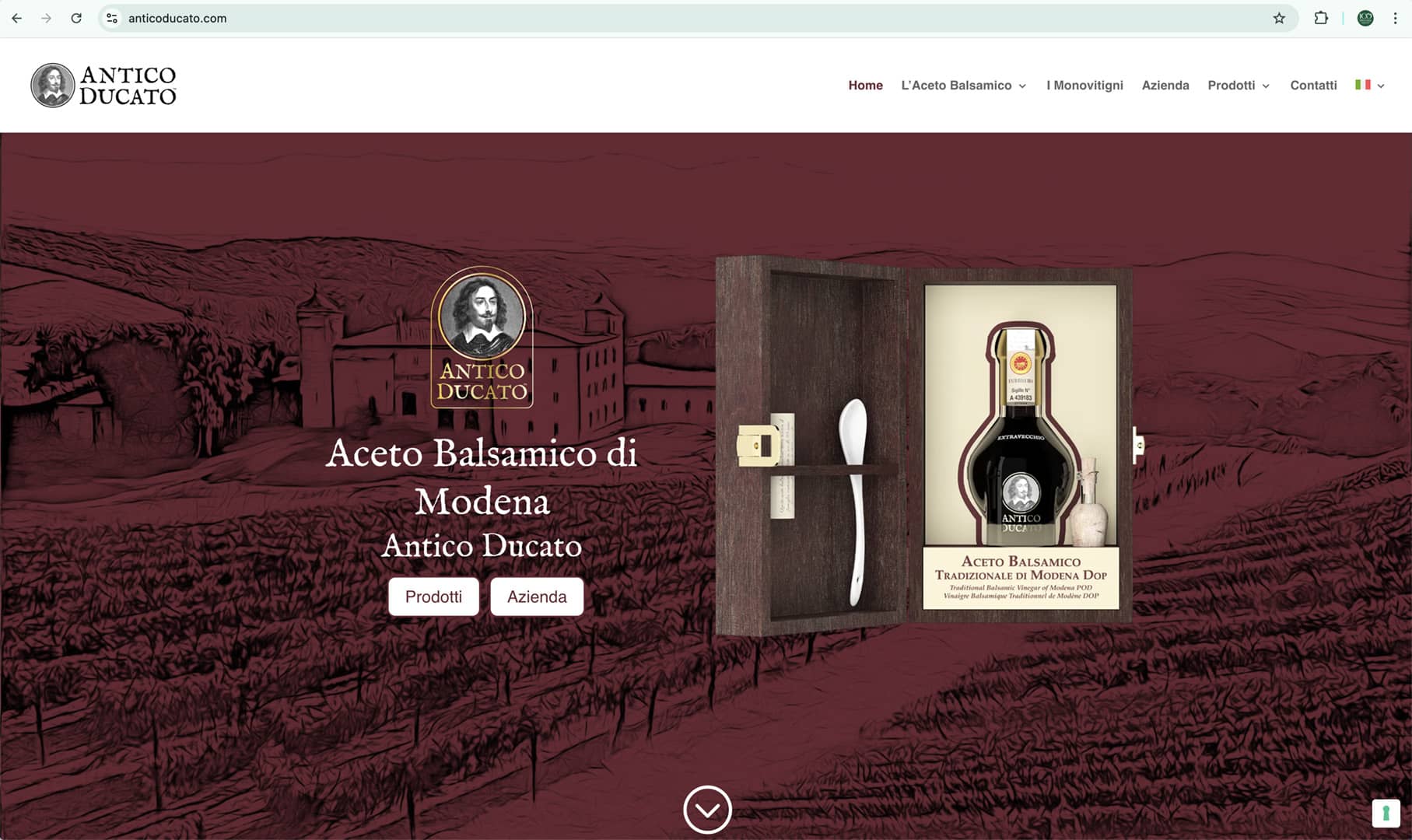Click the Antico Ducato header logo
The image size is (1412, 840).
click(x=103, y=86)
